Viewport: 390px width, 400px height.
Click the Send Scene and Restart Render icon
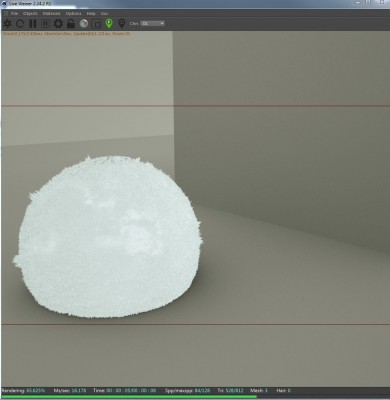(7, 24)
